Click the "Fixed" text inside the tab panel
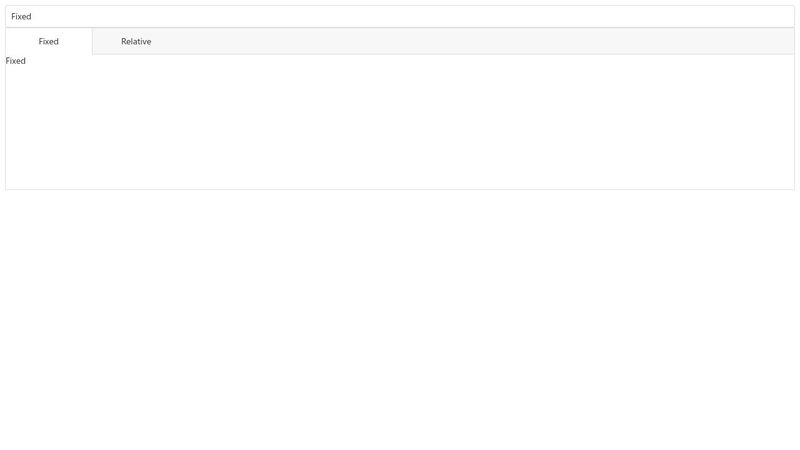This screenshot has height=450, width=800. (x=16, y=61)
